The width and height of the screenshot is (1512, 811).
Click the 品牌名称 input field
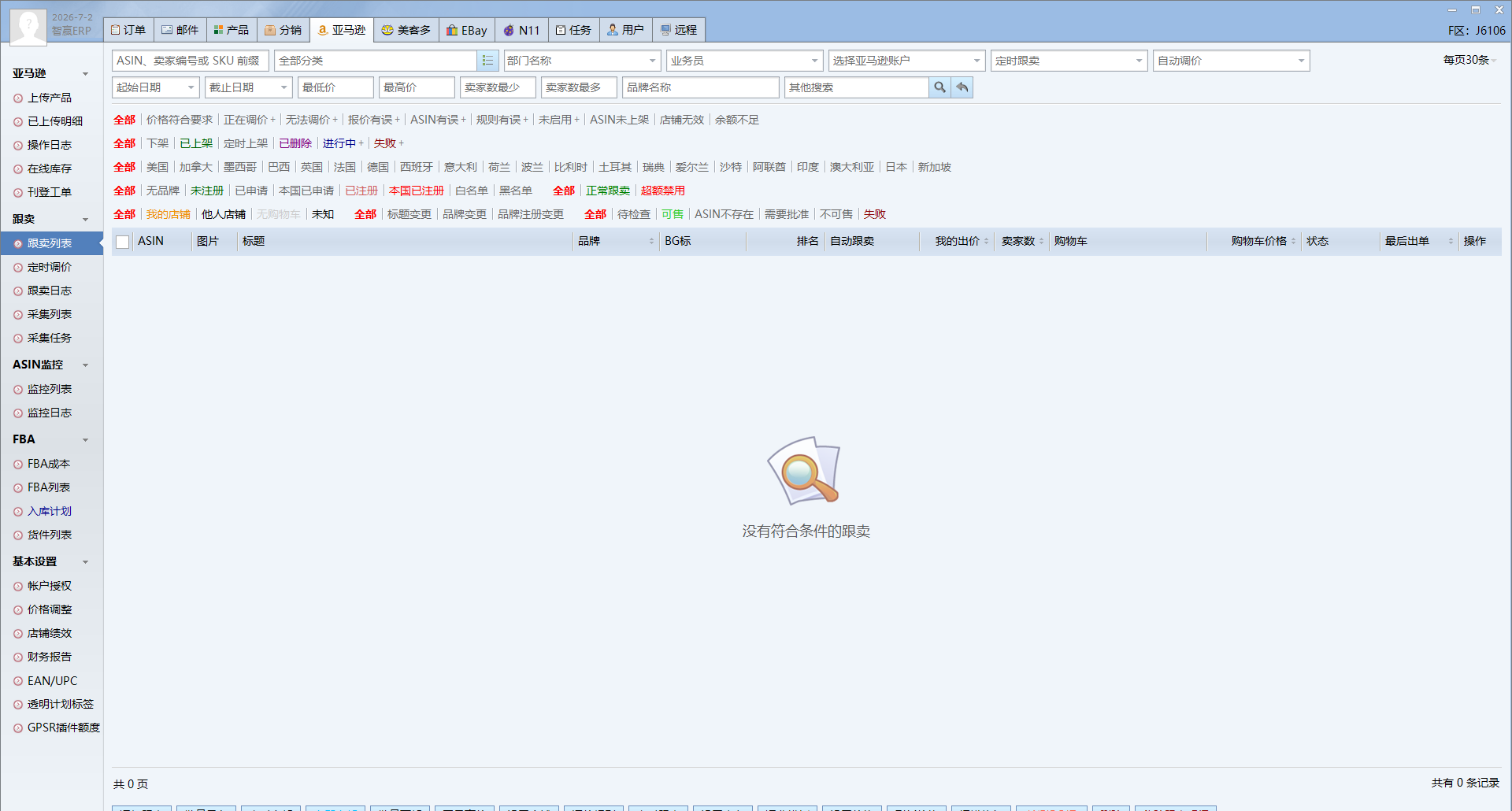701,87
